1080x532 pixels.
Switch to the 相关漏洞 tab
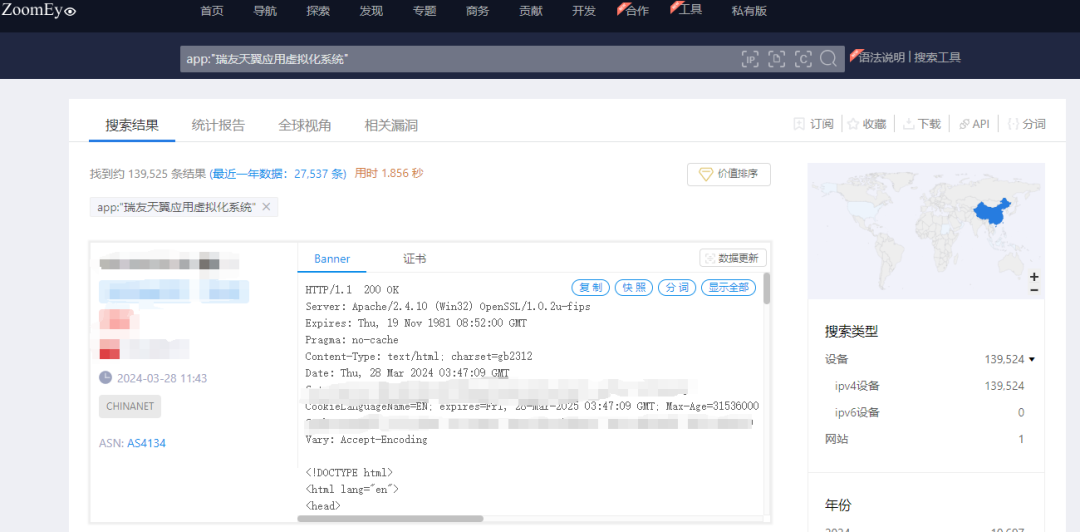coord(391,125)
